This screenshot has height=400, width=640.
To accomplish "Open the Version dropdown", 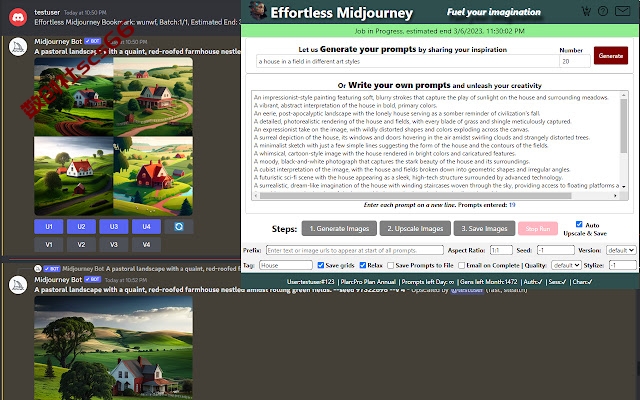I will (621, 250).
